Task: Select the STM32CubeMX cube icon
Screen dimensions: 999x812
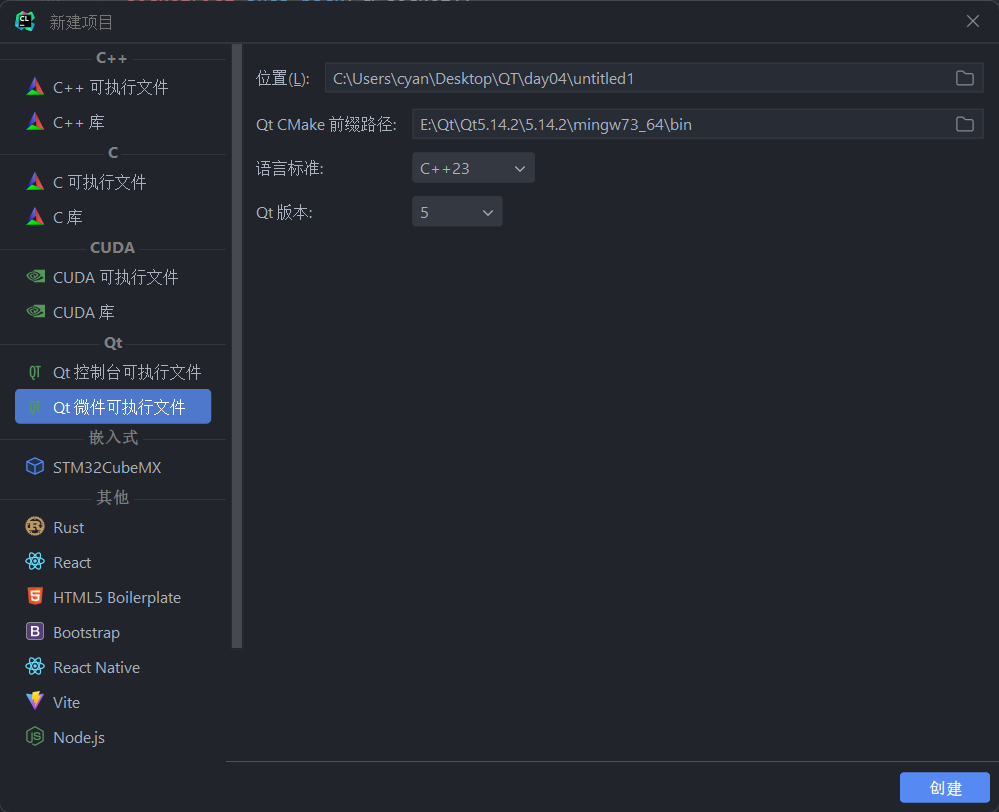Action: pyautogui.click(x=35, y=467)
